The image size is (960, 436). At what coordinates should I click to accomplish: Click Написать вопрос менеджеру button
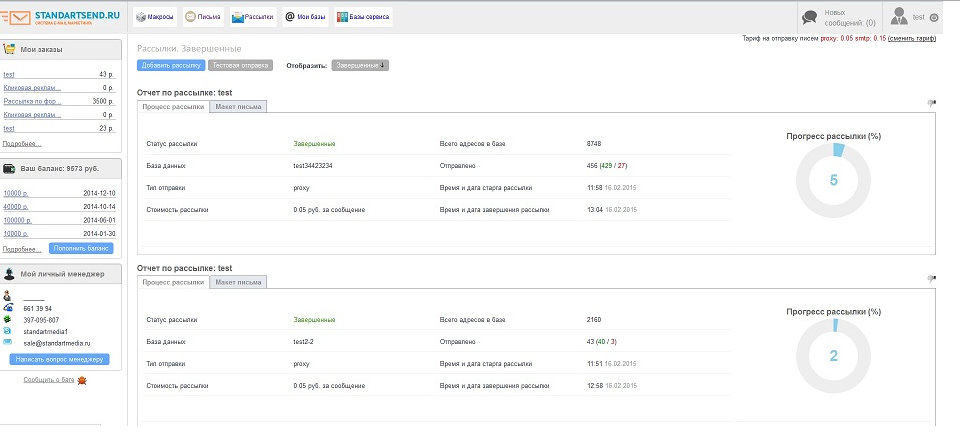[59, 359]
